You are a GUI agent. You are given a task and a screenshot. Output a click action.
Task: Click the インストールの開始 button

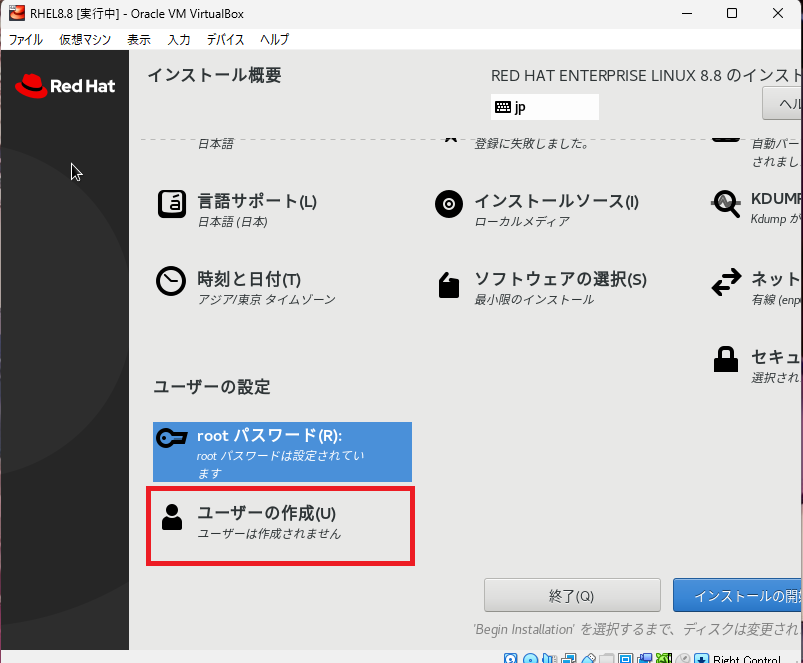737,595
